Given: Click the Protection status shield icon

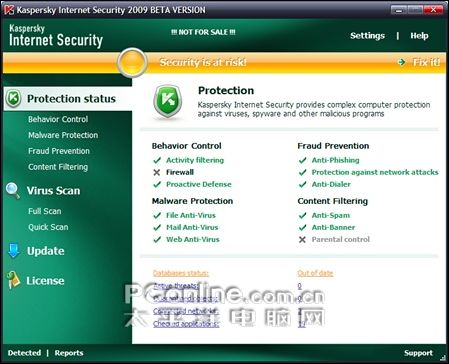Looking at the screenshot, I should 14,99.
